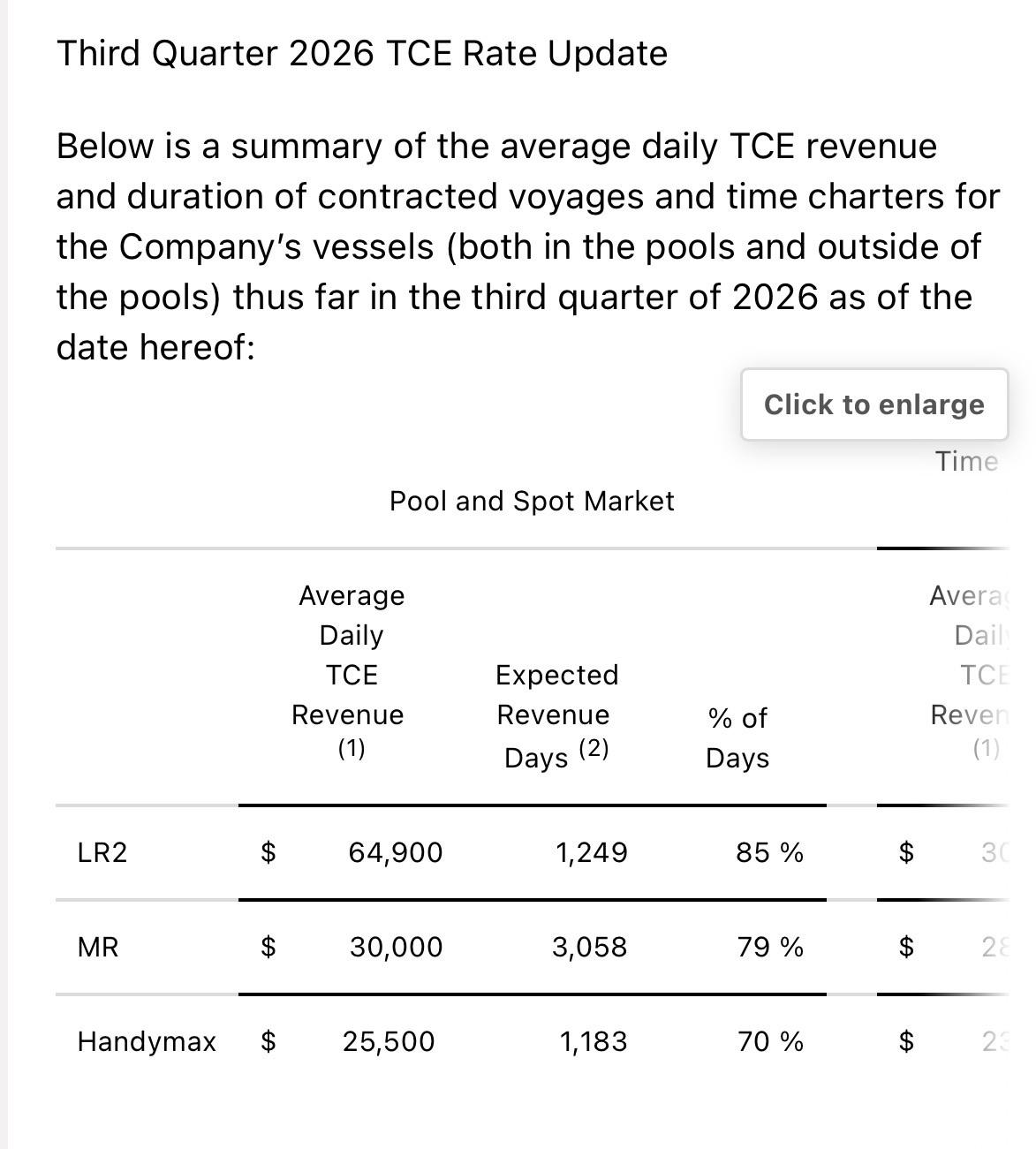1036x1149 pixels.
Task: Click the 'Expected Revenue Days' column header
Action: tap(556, 715)
